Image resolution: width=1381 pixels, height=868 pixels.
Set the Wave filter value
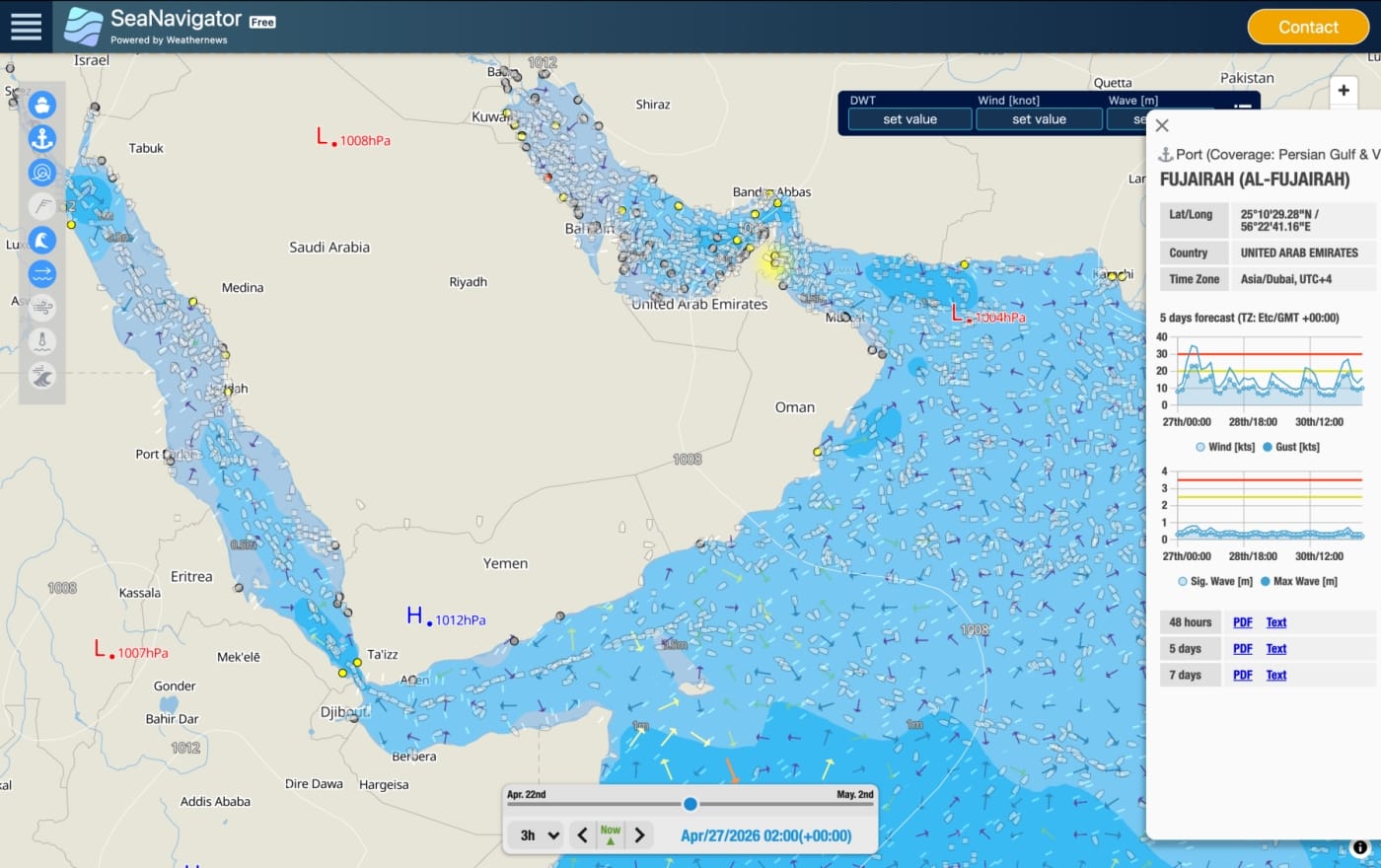pyautogui.click(x=1127, y=119)
